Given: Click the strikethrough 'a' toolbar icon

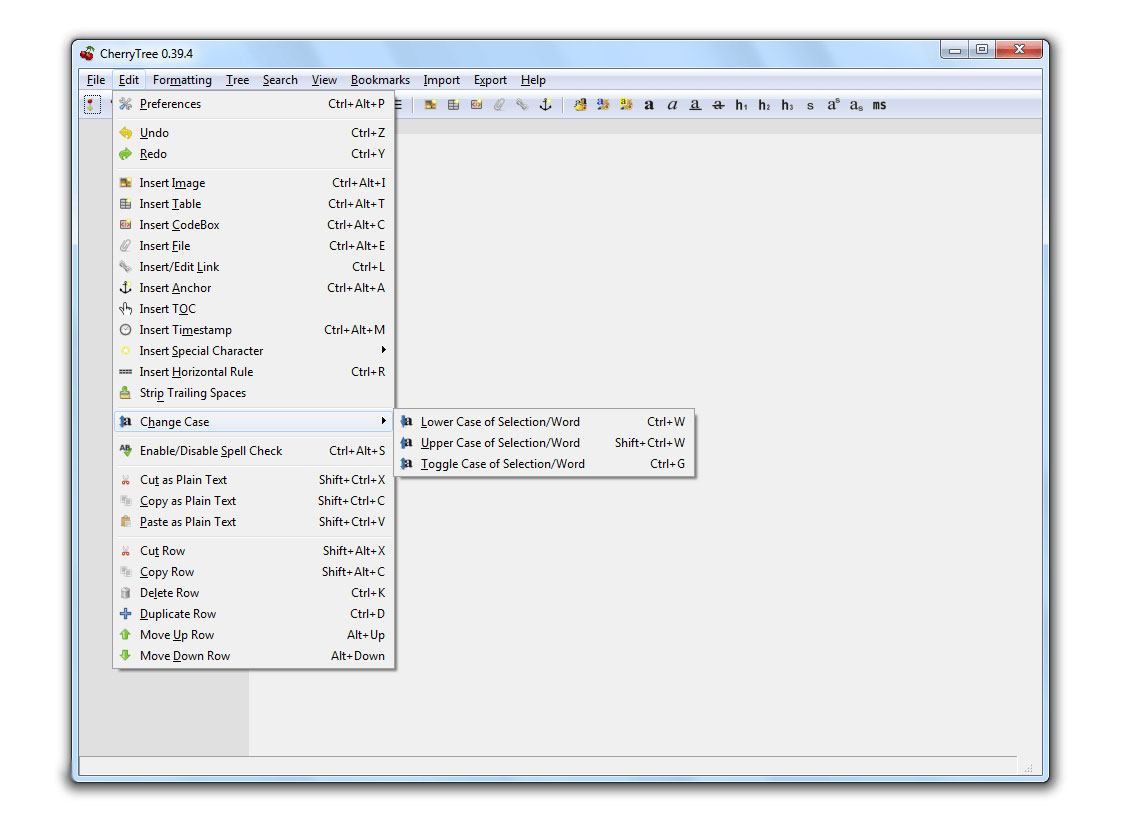Looking at the screenshot, I should point(718,105).
